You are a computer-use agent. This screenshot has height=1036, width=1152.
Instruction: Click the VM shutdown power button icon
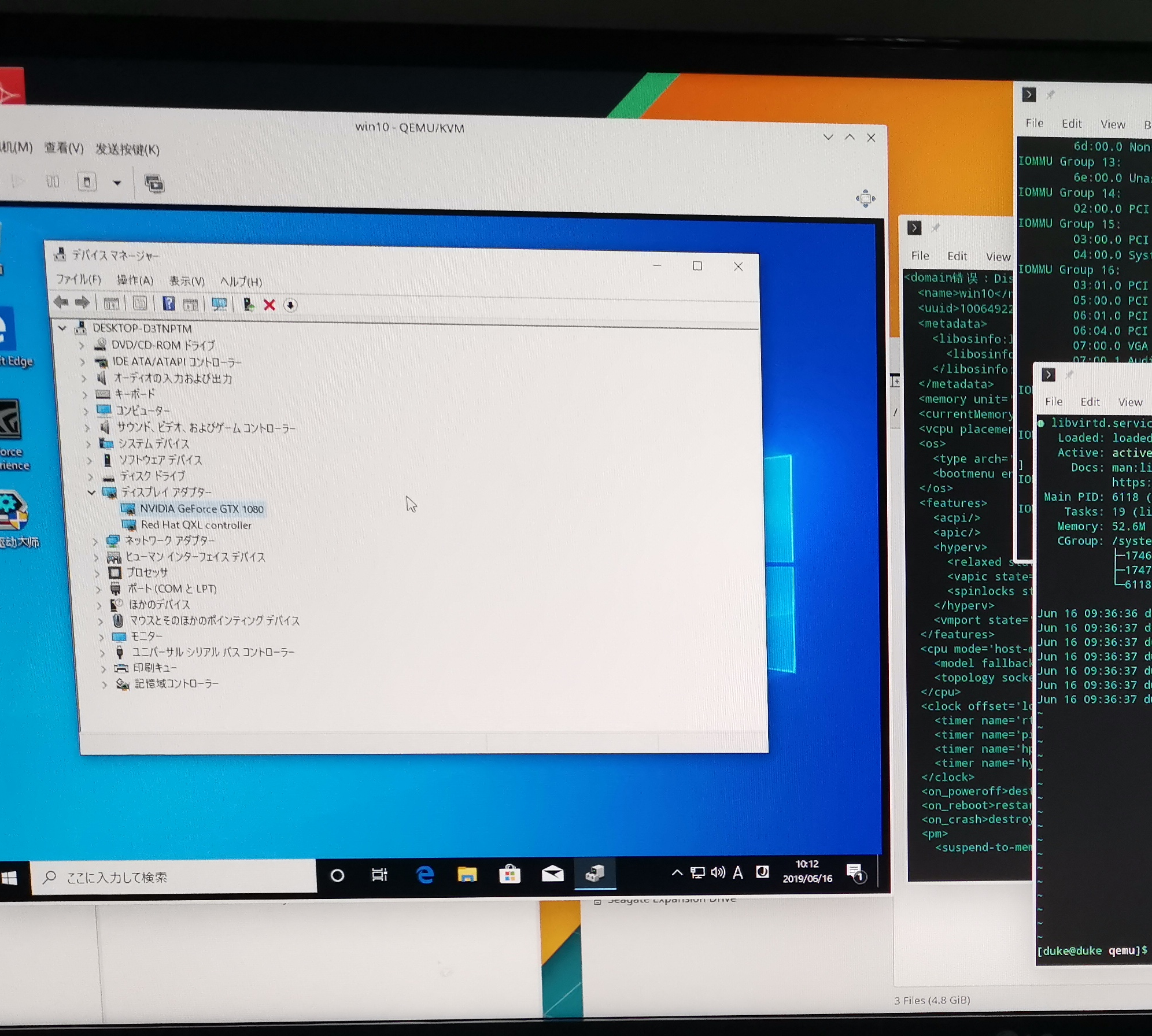[x=87, y=183]
